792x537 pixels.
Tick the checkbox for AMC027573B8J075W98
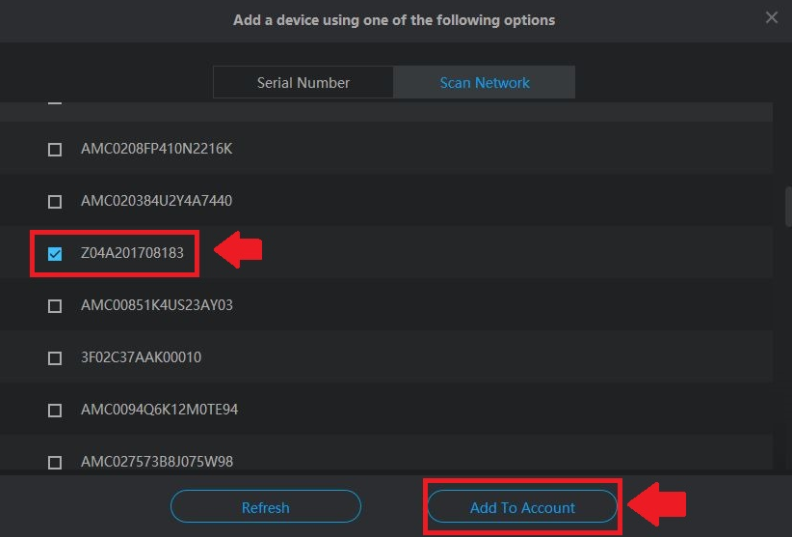[55, 462]
